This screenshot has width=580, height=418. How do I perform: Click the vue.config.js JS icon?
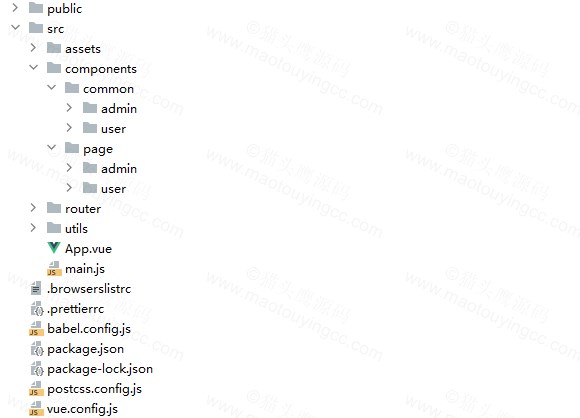click(36, 408)
